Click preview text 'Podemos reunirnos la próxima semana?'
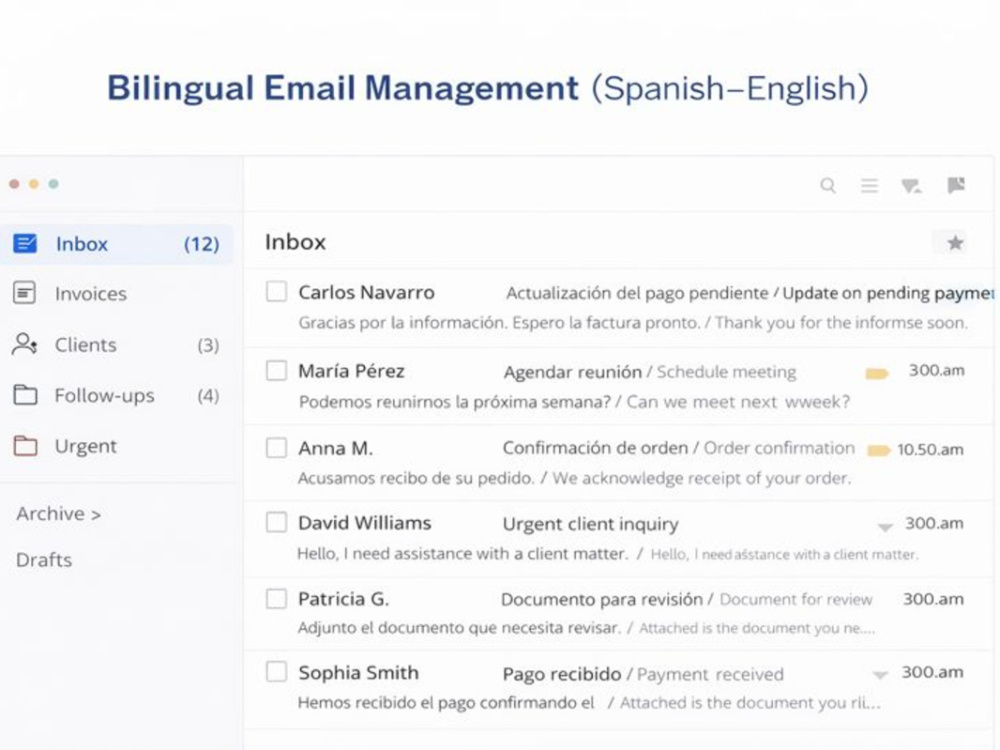This screenshot has width=1000, height=750. [x=455, y=402]
